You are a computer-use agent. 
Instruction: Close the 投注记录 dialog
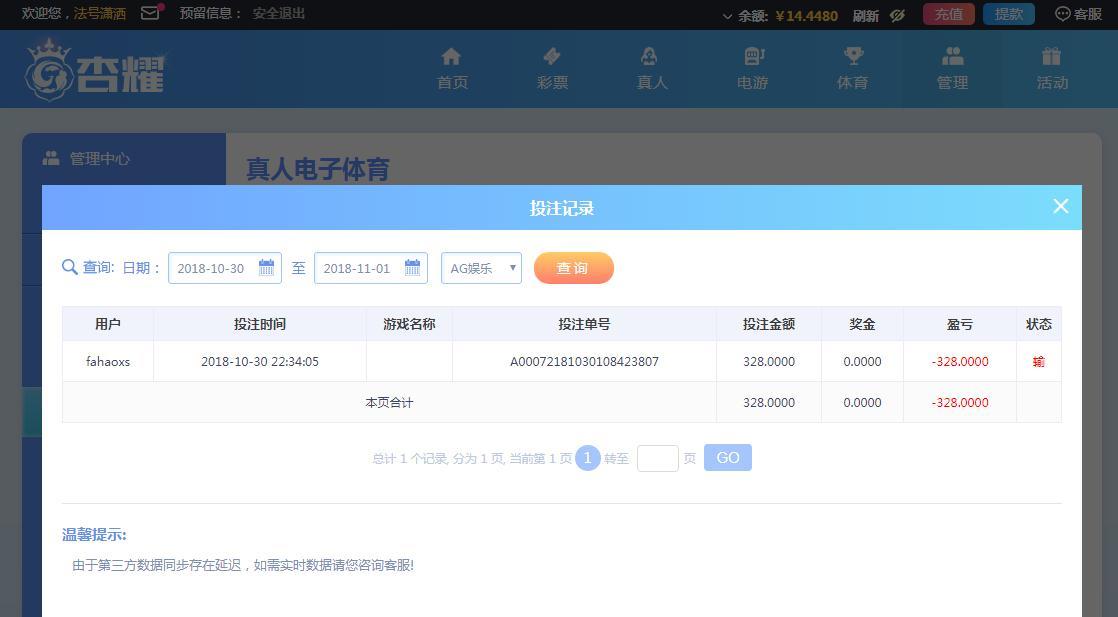(x=1060, y=206)
